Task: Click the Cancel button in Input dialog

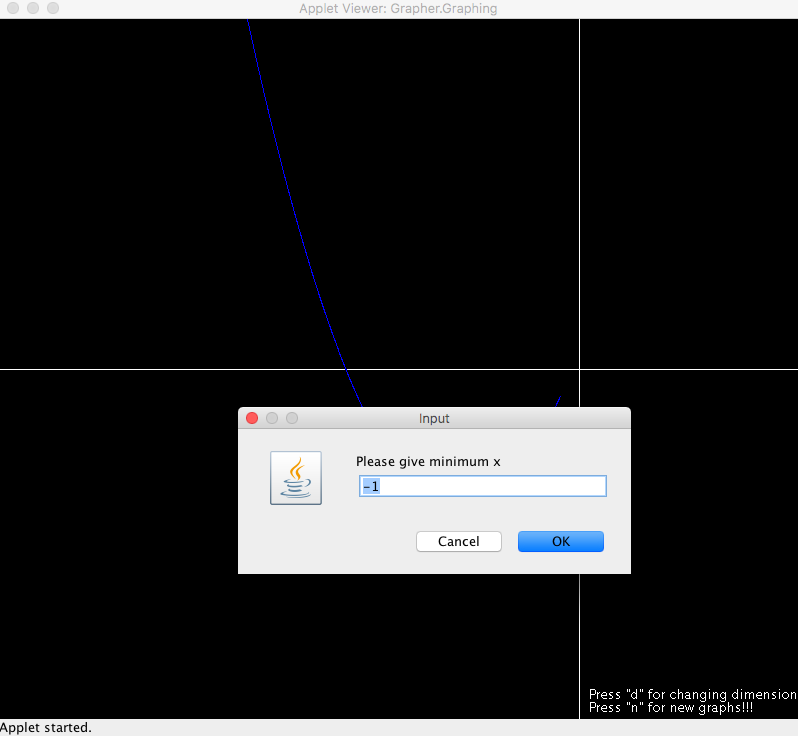Action: pyautogui.click(x=459, y=542)
